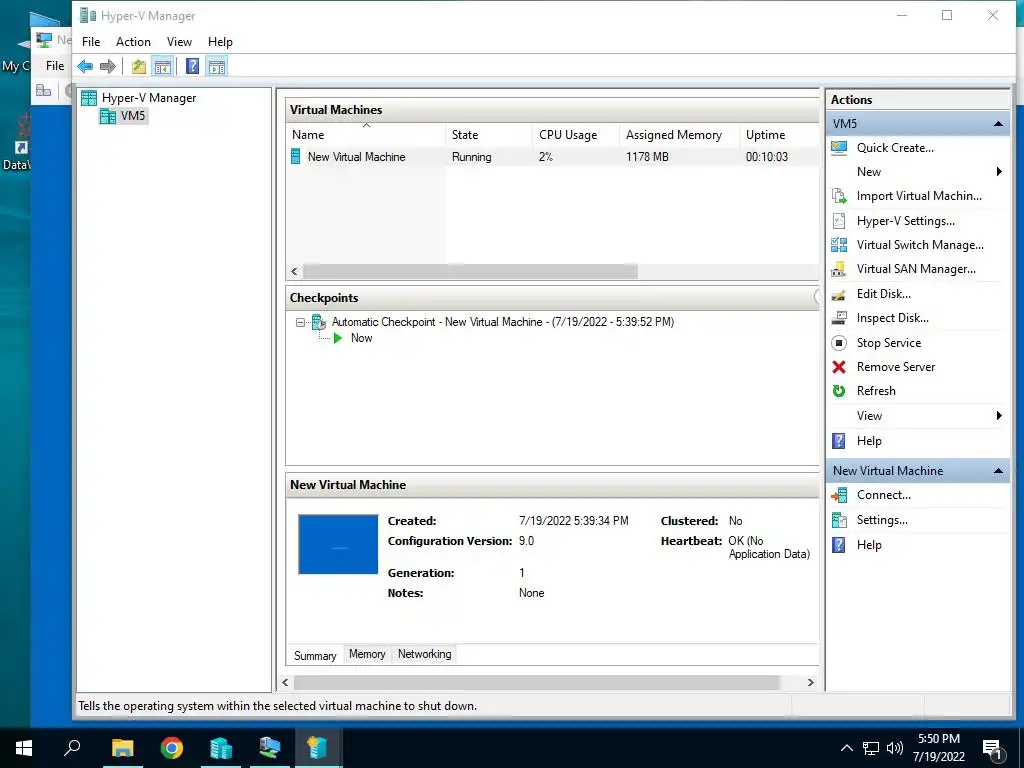Screen dimensions: 1024x768
Task: Click the details pane horizontal scrollbar
Action: (x=537, y=682)
